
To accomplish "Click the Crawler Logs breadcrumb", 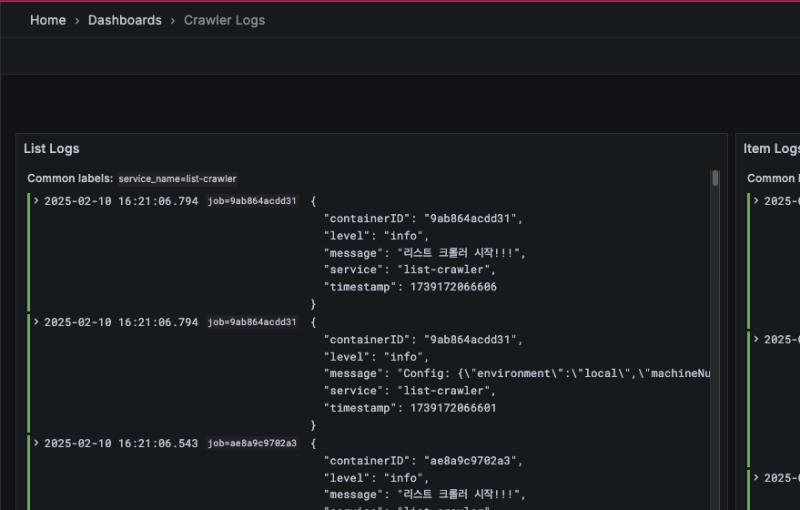I will point(224,20).
